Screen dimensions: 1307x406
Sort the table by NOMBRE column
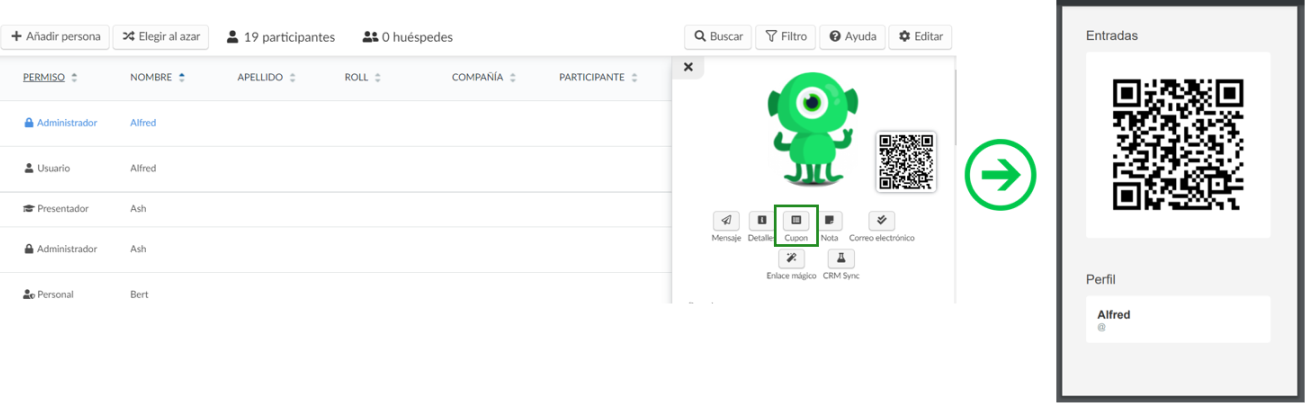157,77
